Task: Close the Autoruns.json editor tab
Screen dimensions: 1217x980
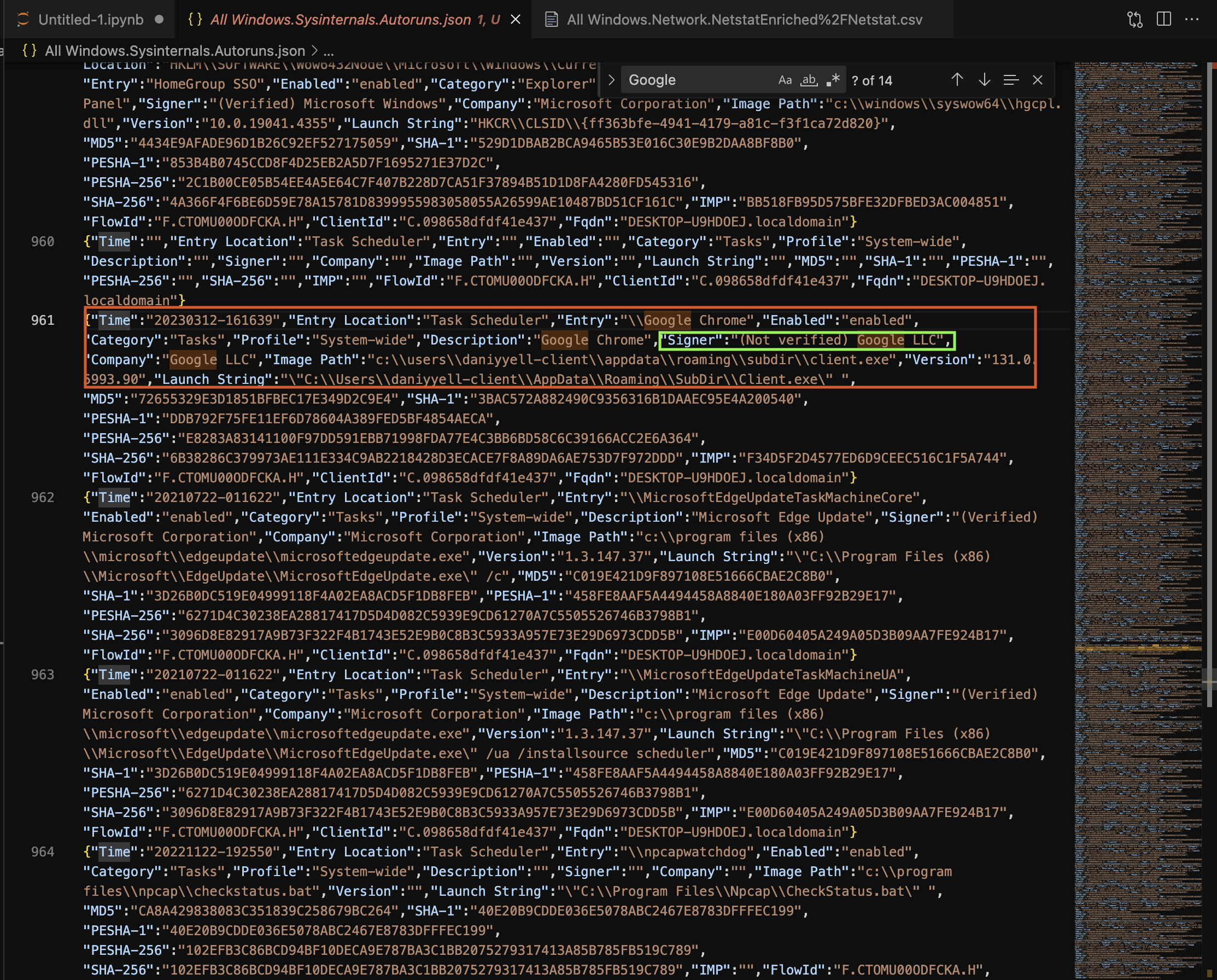Action: coord(516,20)
